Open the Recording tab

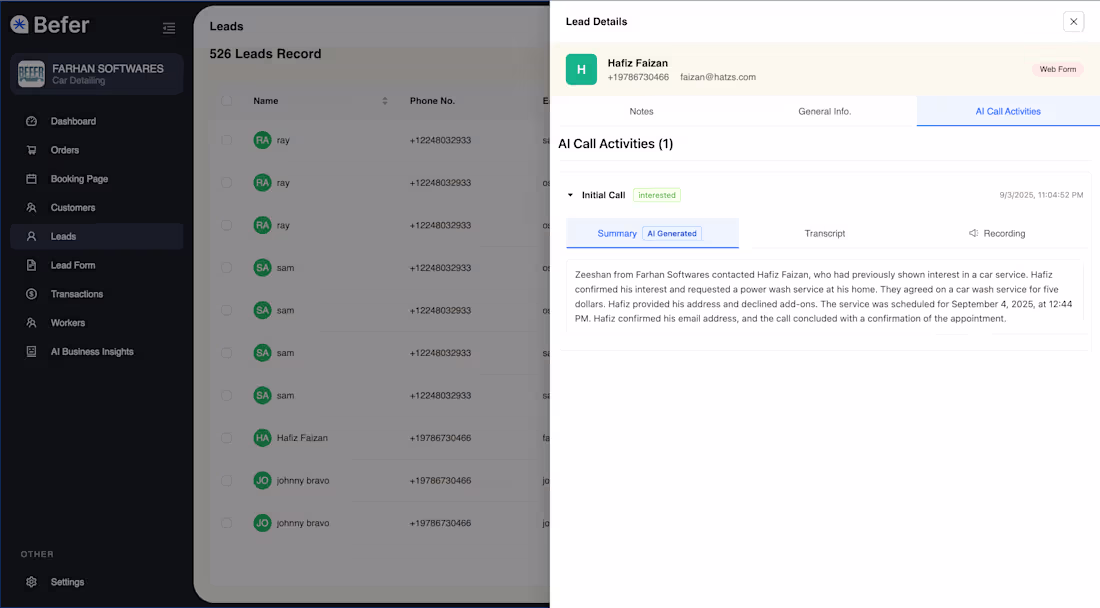pyautogui.click(x=997, y=234)
